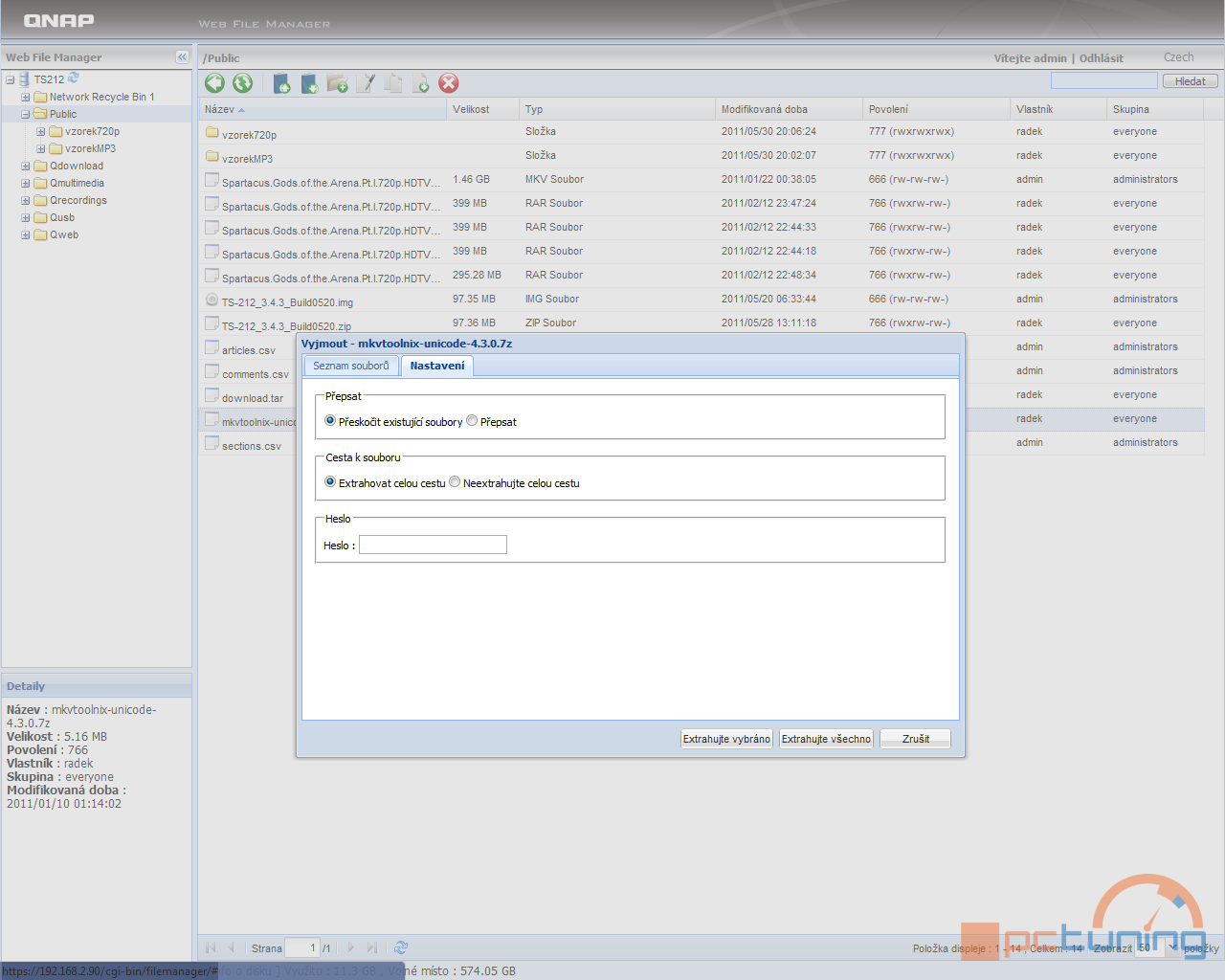This screenshot has width=1225, height=980.
Task: Click the blue pager refresh icon
Action: (401, 947)
